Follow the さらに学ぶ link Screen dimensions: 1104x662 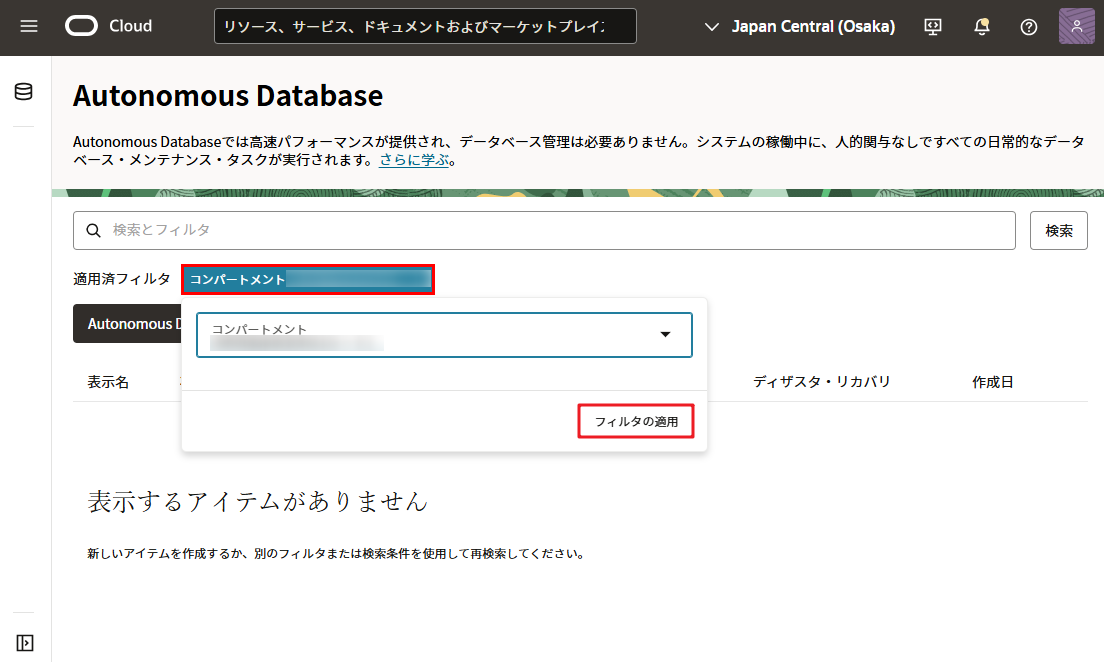[413, 160]
